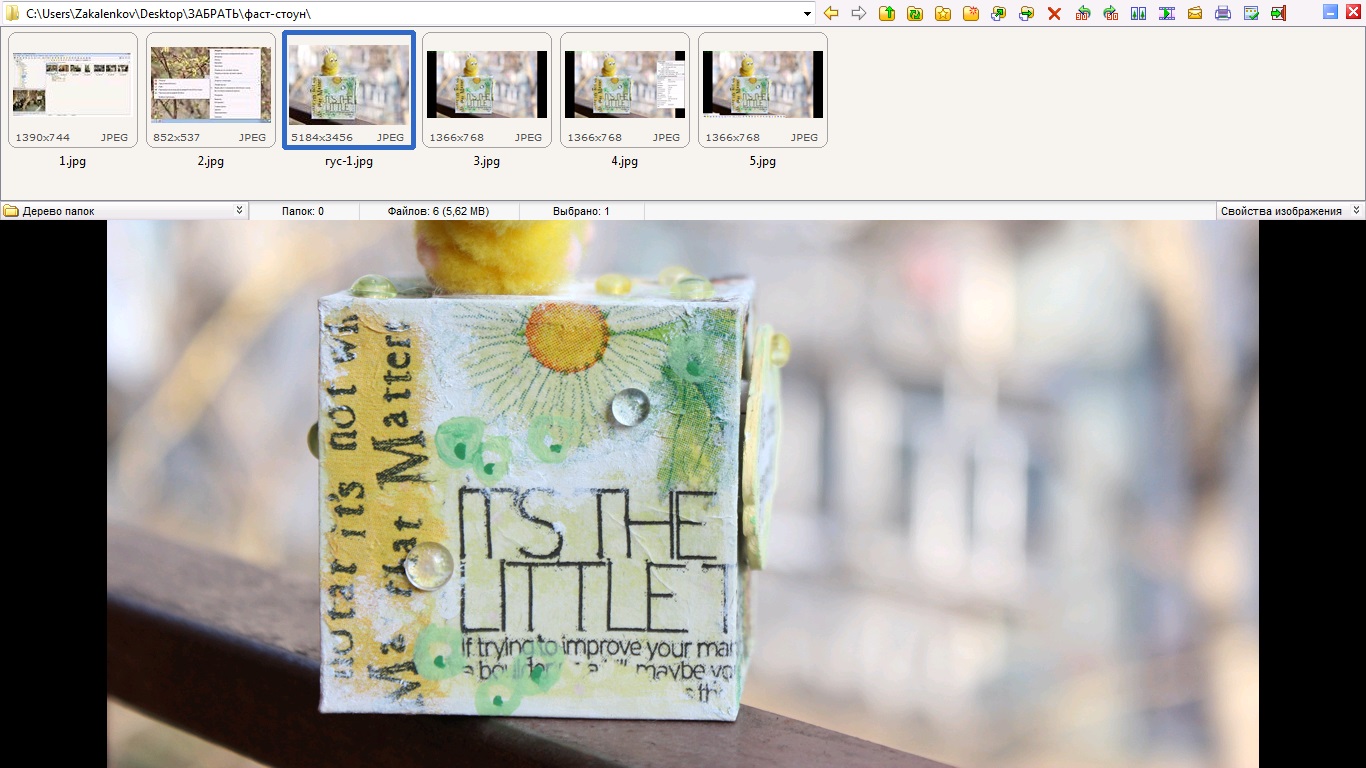
Task: Close the viewer with red X button
Action: [x=1353, y=12]
